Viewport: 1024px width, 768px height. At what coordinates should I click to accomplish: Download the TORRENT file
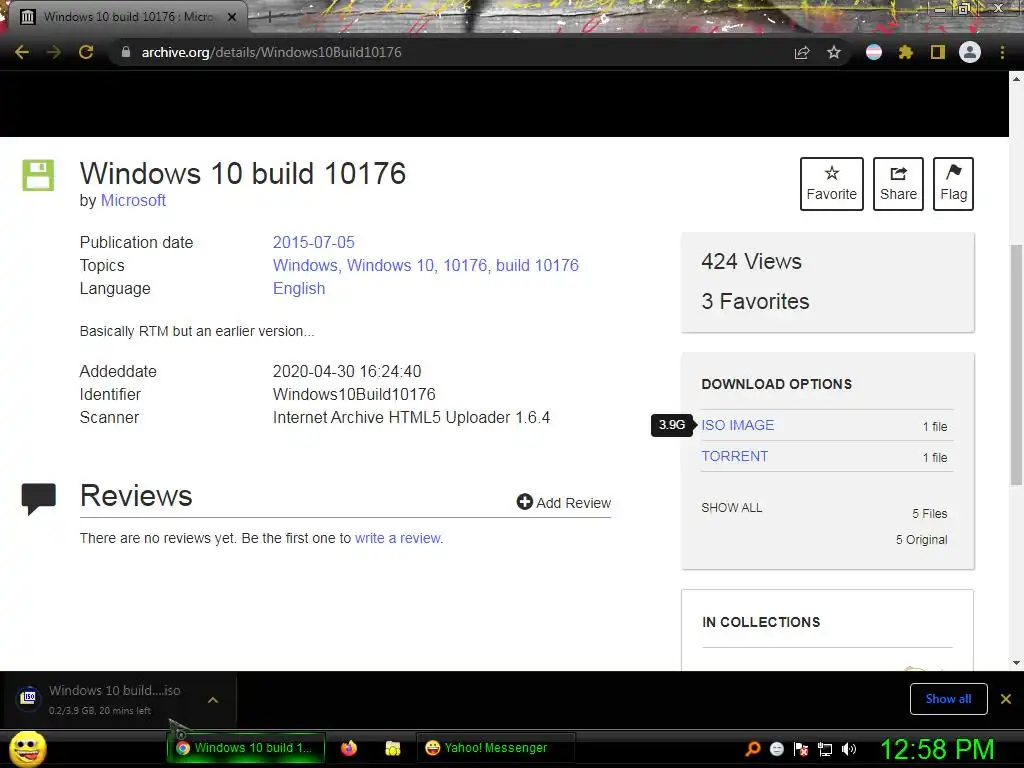click(735, 456)
